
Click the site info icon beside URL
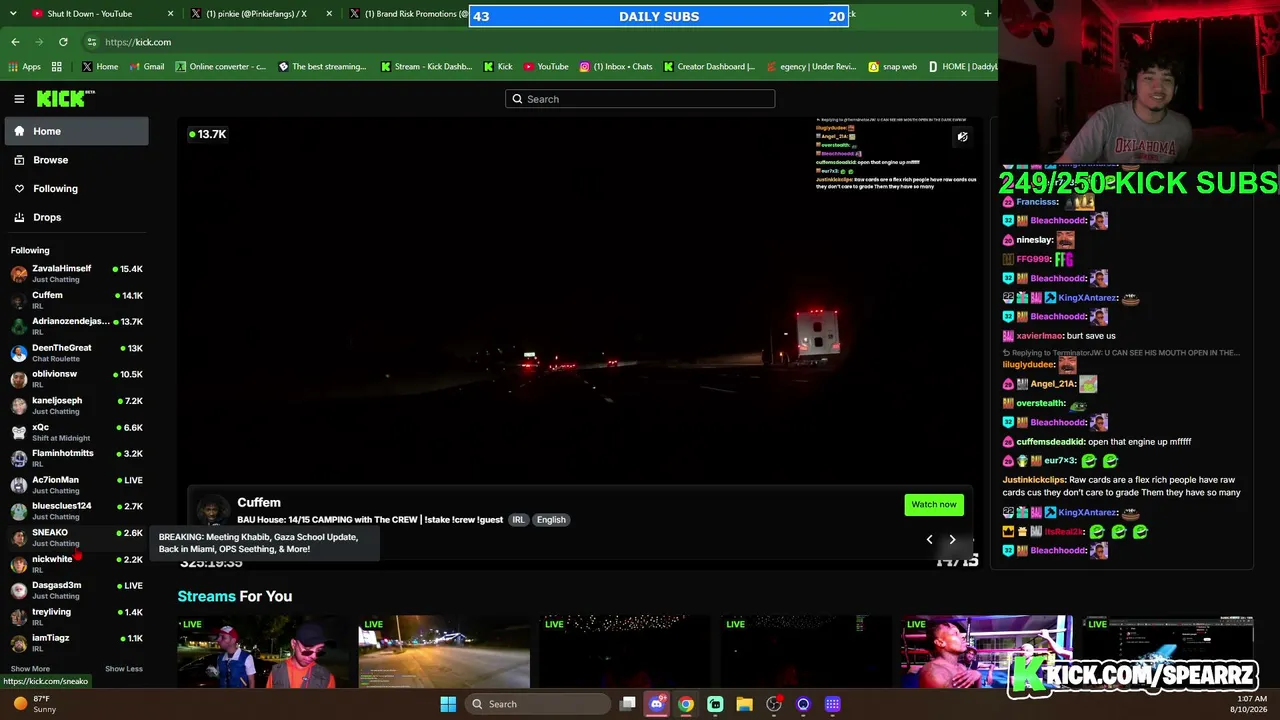92,42
